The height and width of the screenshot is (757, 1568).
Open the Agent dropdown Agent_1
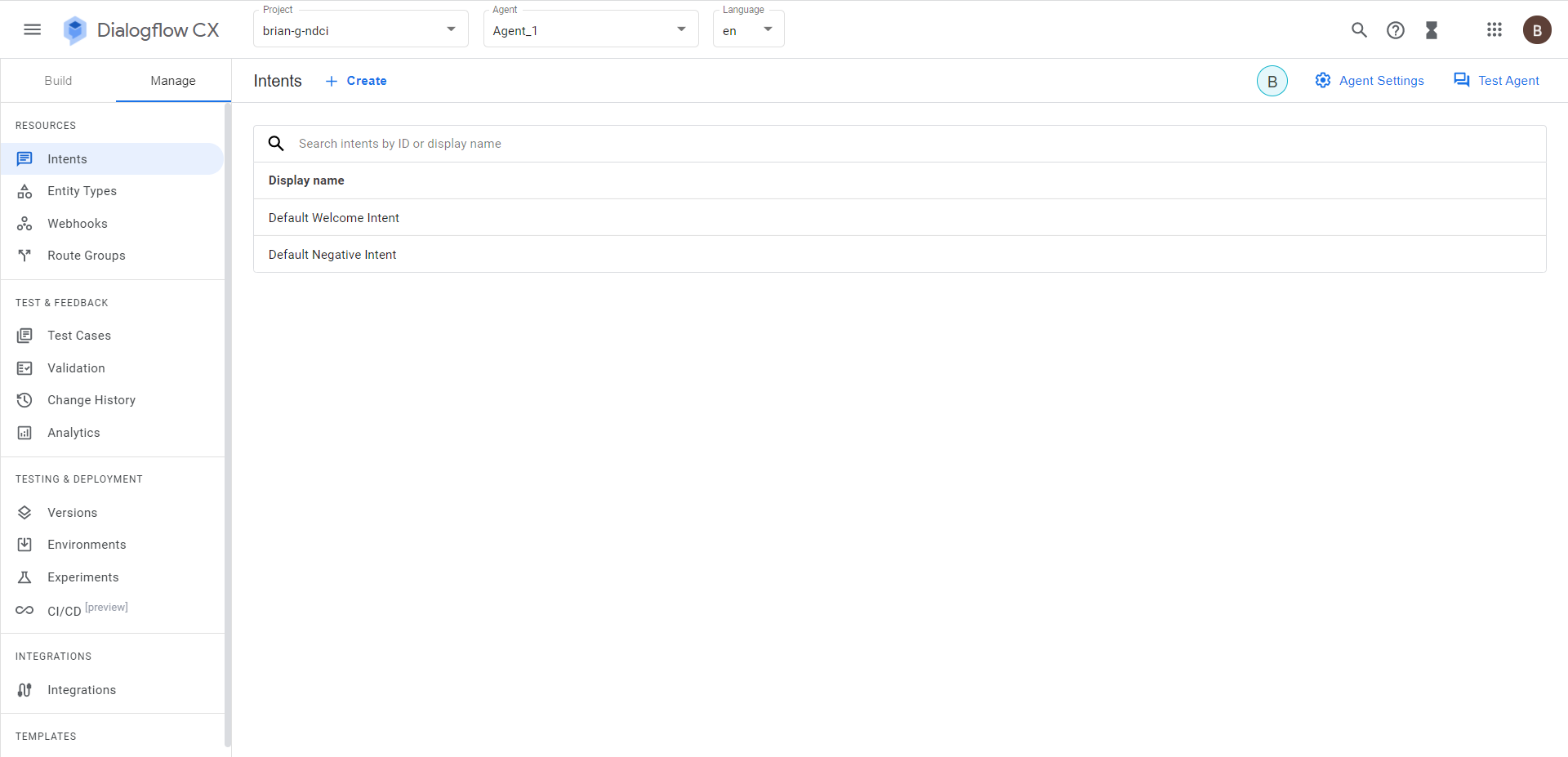(590, 29)
